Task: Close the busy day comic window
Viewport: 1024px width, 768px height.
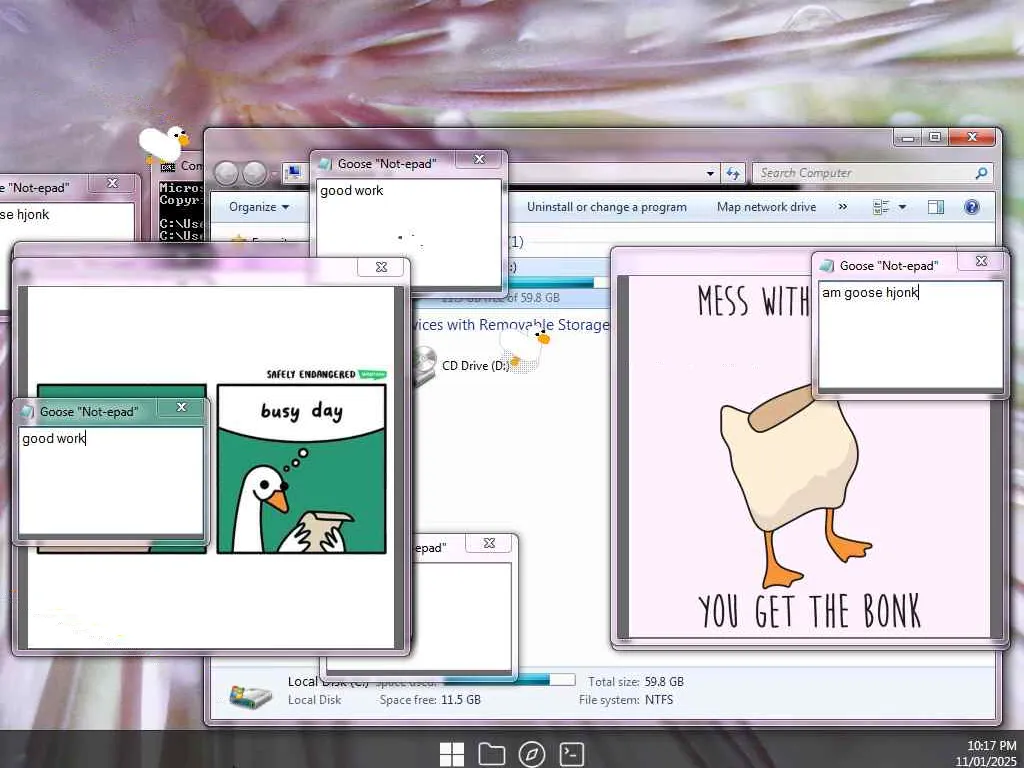Action: [381, 267]
